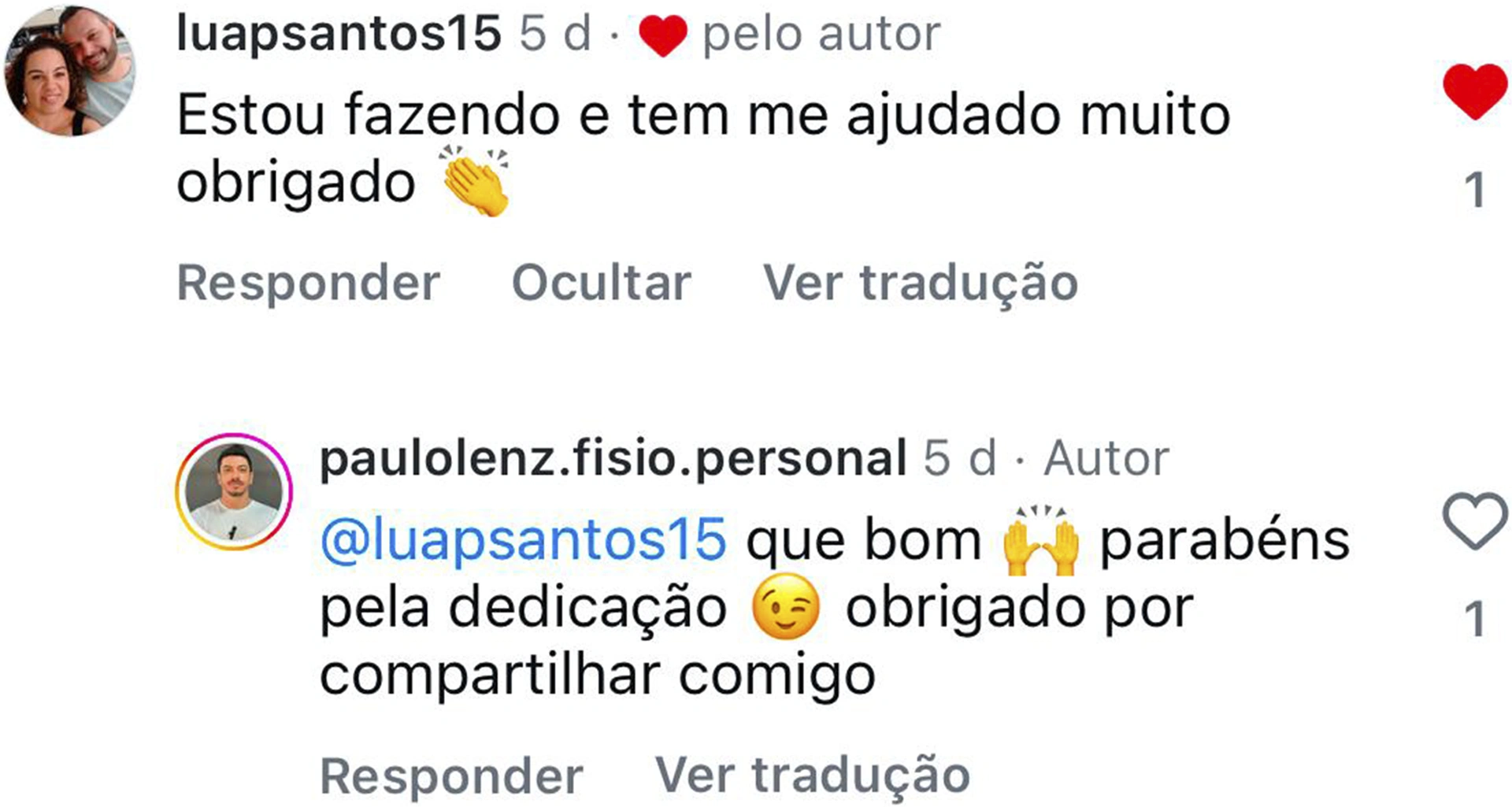View like count on author's reply

1474,619
